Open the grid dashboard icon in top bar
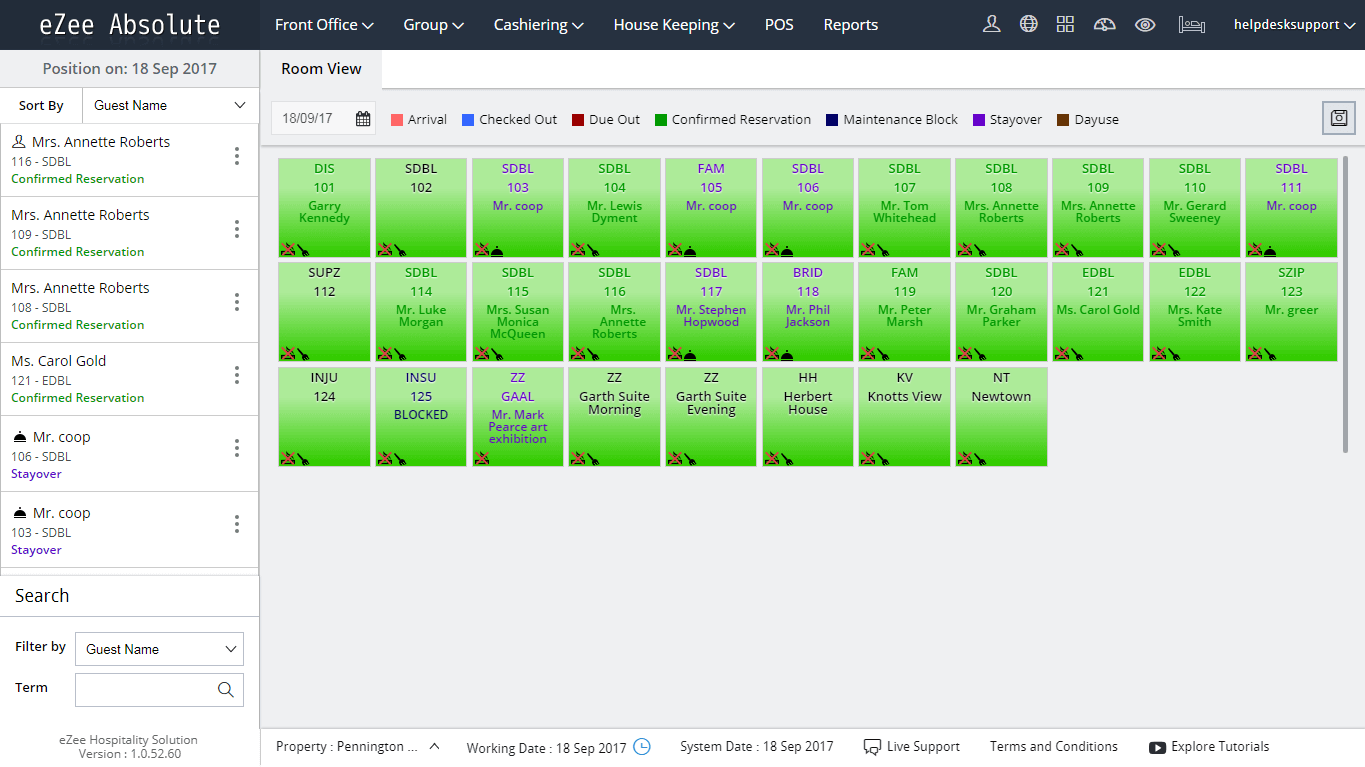The height and width of the screenshot is (767, 1365). pyautogui.click(x=1065, y=23)
